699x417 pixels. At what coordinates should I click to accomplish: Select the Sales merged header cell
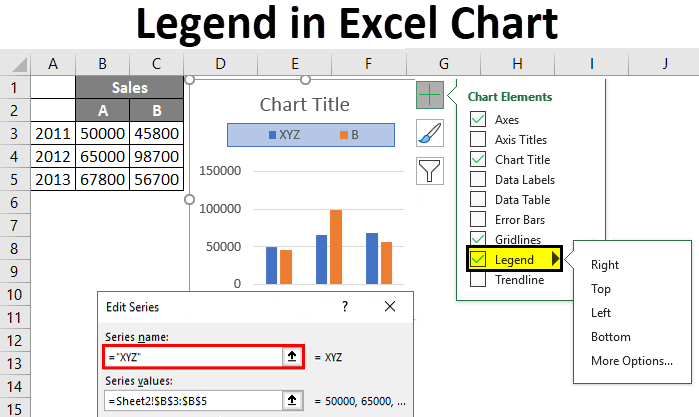click(x=130, y=87)
